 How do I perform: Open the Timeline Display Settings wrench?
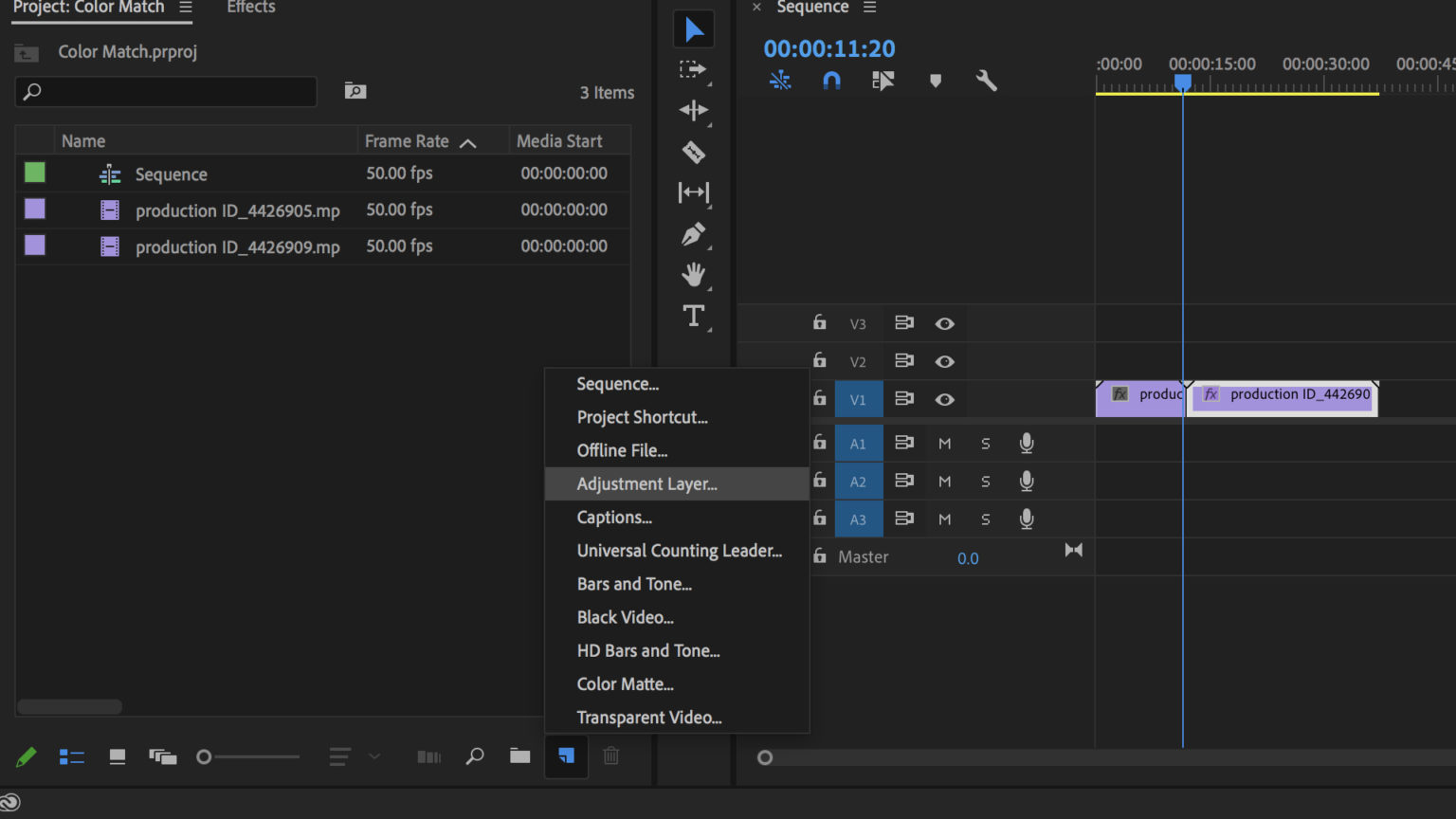click(x=986, y=81)
